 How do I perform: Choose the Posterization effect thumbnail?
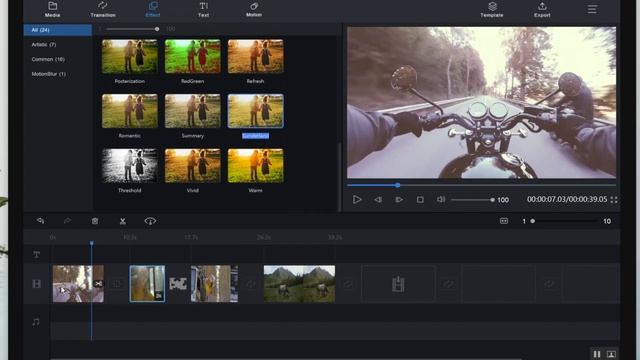point(130,56)
